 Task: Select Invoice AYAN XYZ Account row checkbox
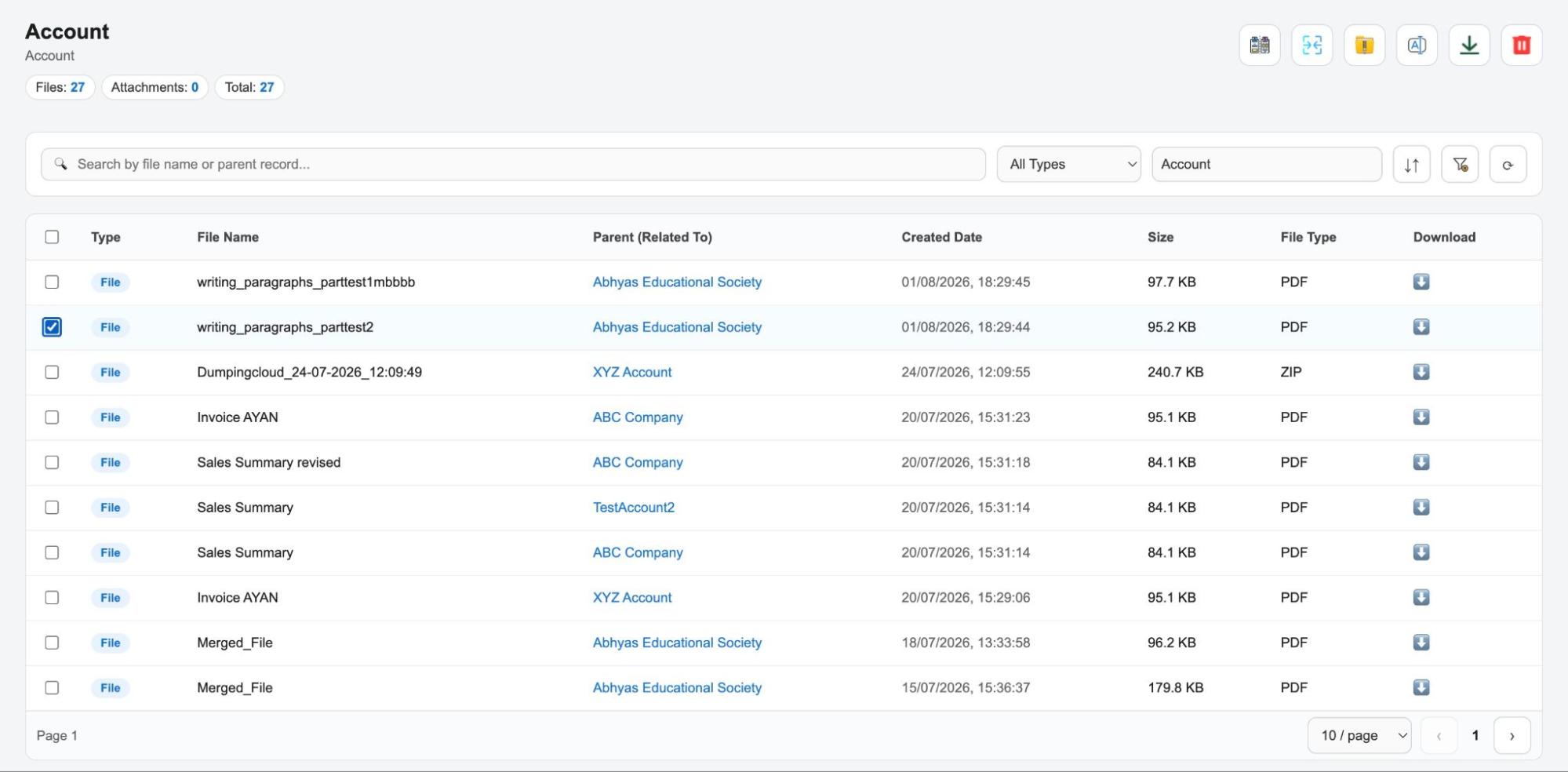(52, 598)
